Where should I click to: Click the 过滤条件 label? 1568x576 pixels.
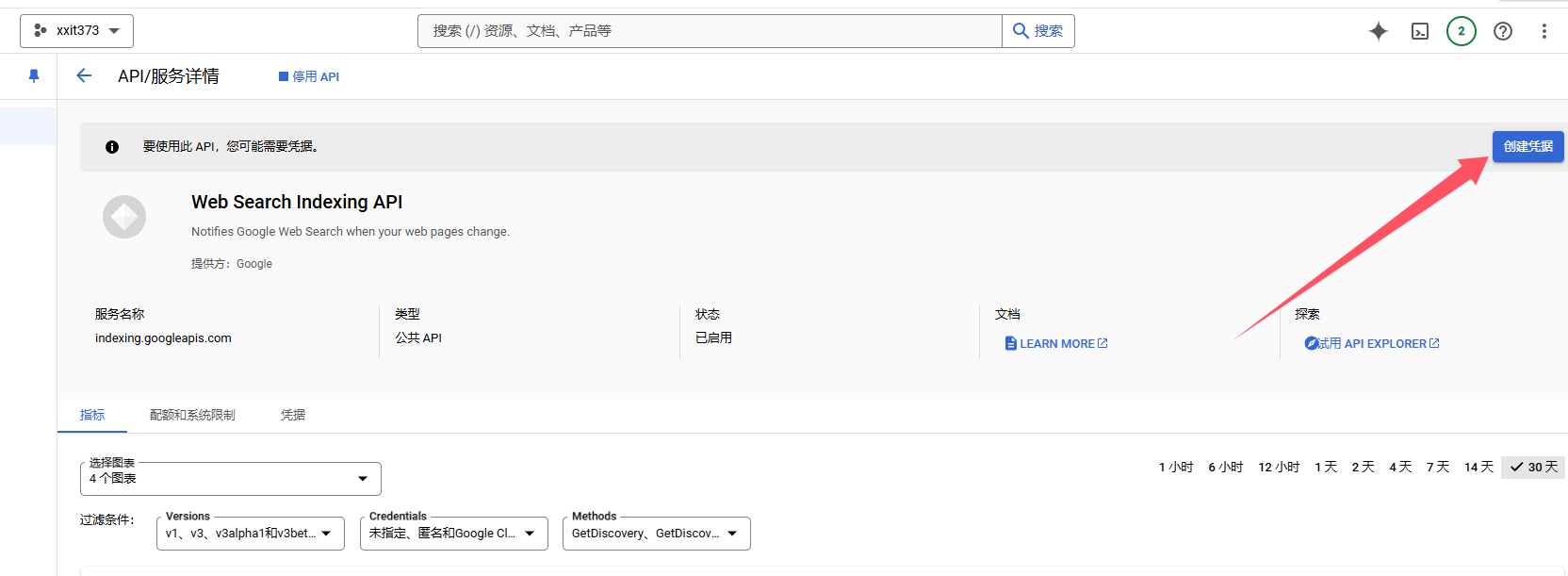coord(107,519)
